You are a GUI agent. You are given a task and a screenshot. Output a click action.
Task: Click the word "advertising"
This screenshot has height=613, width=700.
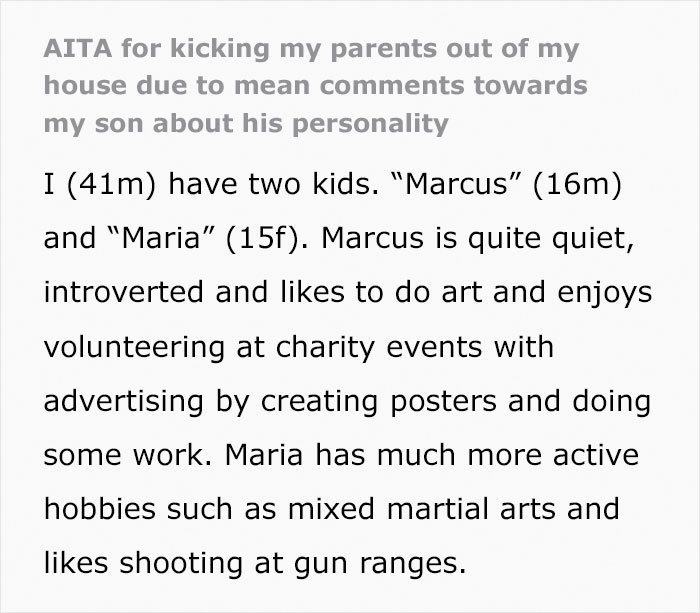click(x=124, y=400)
